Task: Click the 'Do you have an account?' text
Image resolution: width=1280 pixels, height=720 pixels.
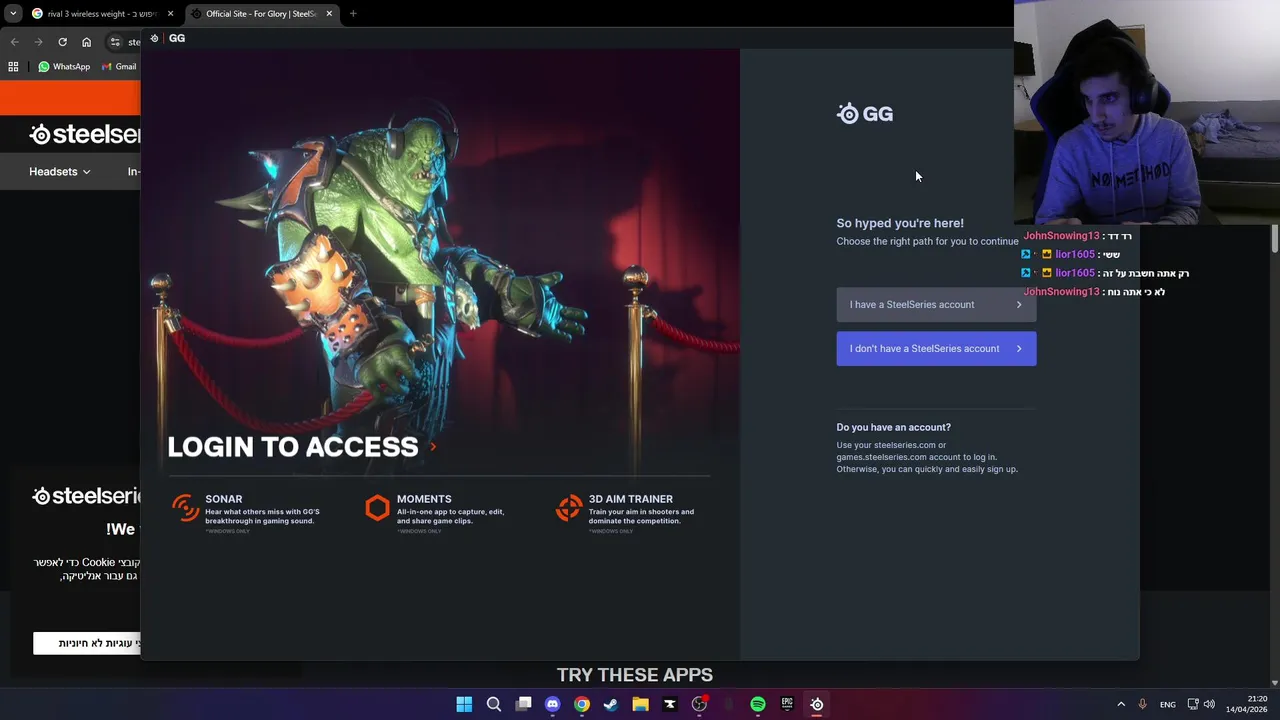Action: [x=893, y=427]
